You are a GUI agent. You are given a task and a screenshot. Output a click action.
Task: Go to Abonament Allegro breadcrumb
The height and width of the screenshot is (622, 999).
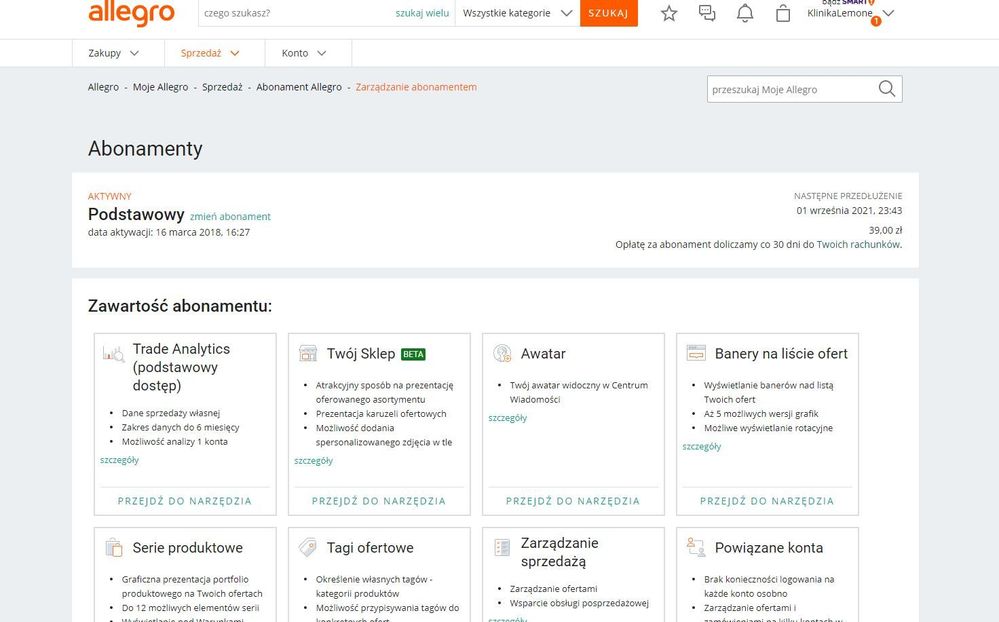[299, 87]
